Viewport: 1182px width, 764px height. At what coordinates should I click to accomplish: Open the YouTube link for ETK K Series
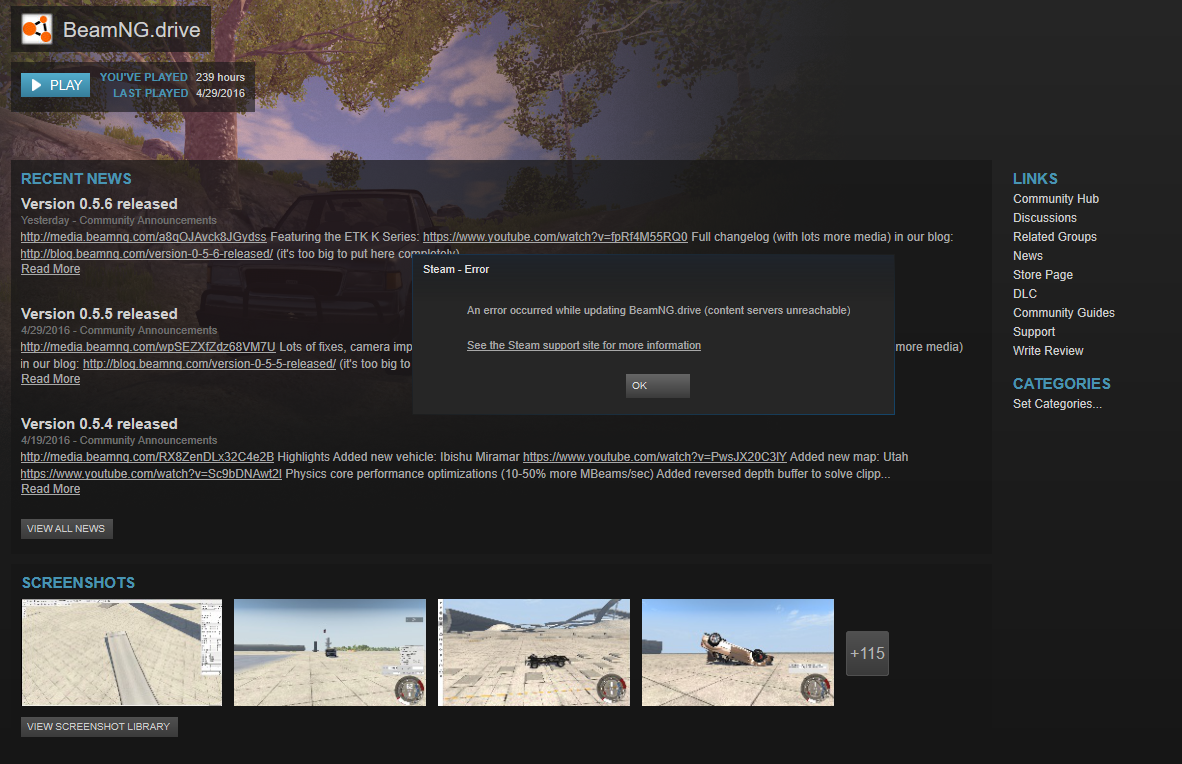pyautogui.click(x=555, y=237)
